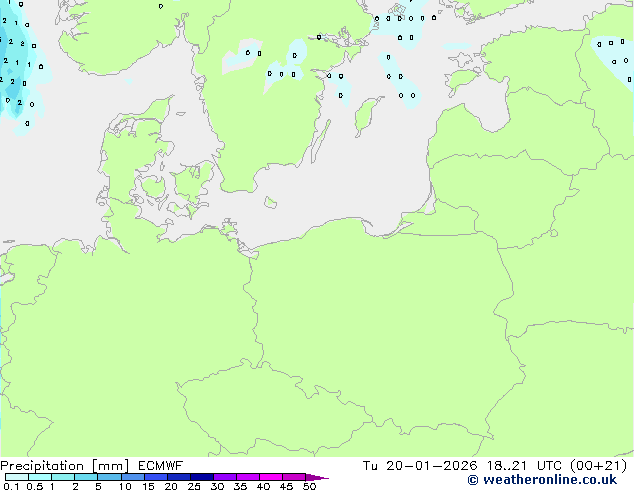Click the "25" legend scale label

tap(194, 486)
